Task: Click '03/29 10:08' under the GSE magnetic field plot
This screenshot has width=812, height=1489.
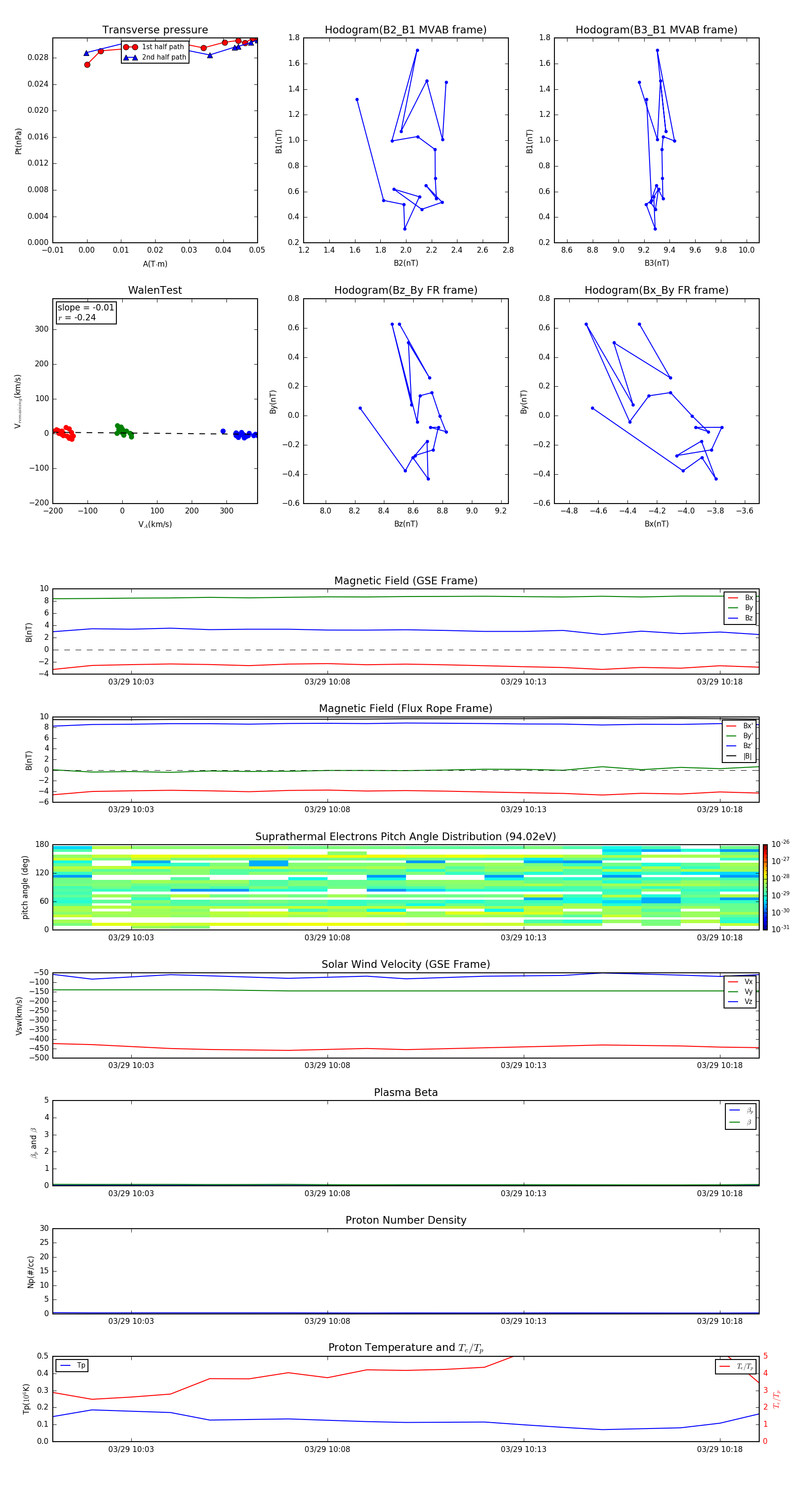Action: pyautogui.click(x=327, y=682)
